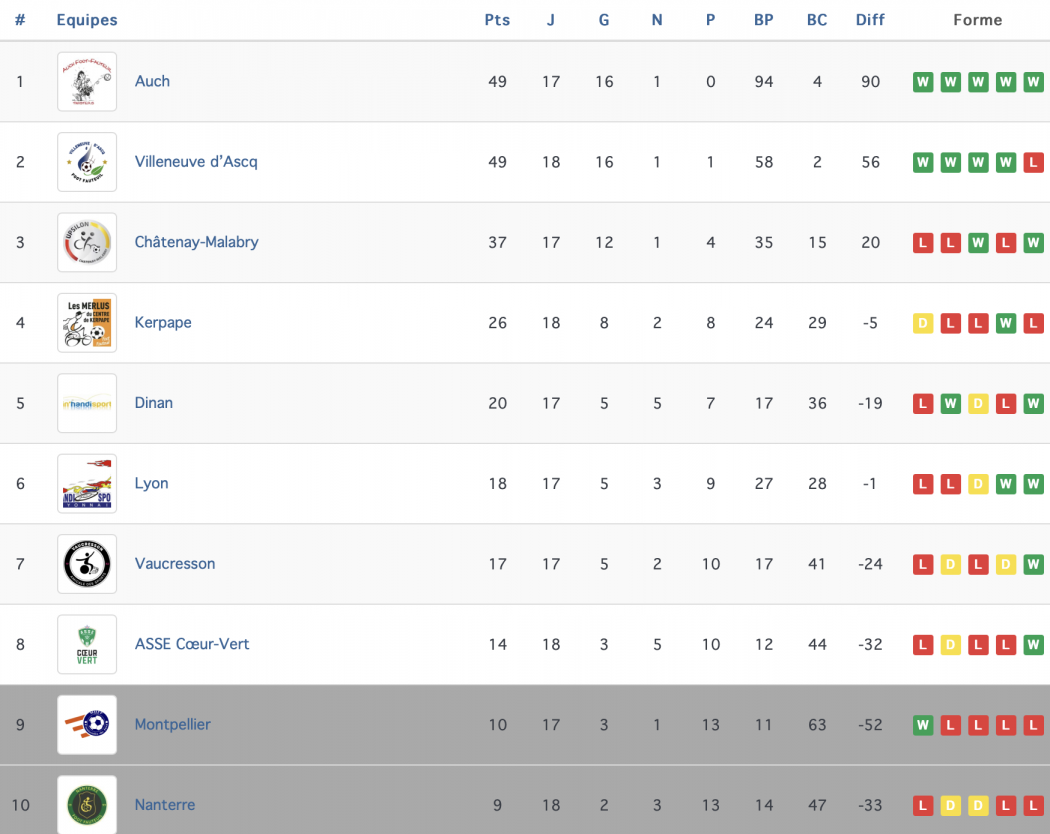Click the Châtenay-Malabry club crest

pyautogui.click(x=87, y=242)
